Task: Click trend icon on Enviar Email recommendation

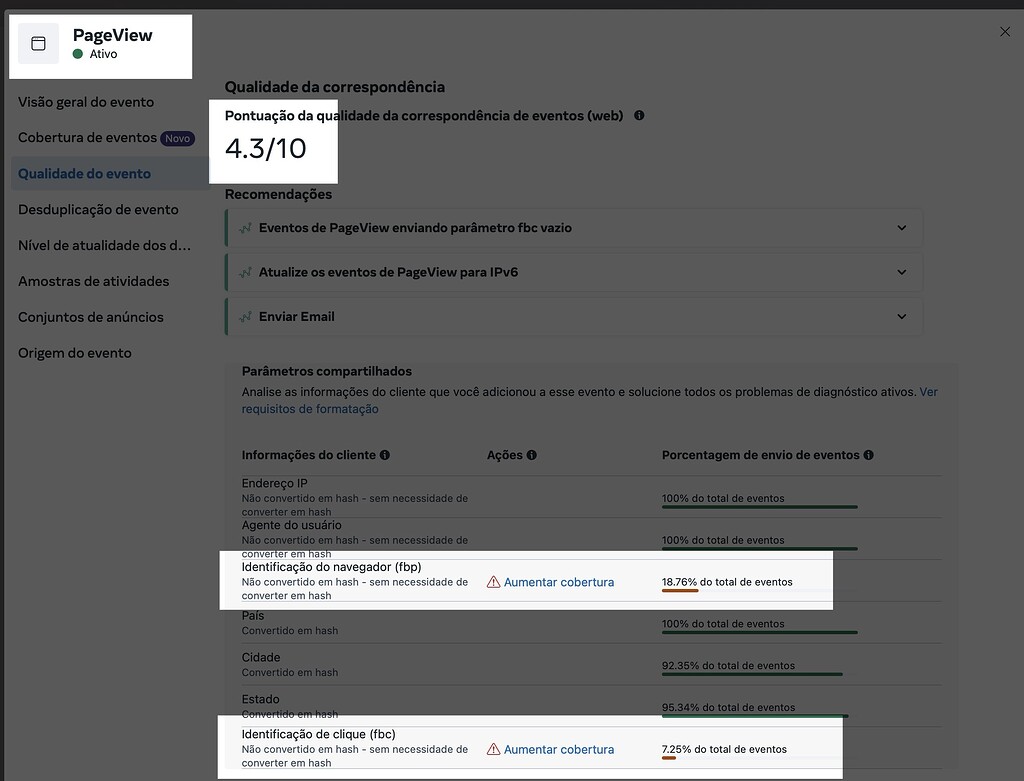Action: 246,316
